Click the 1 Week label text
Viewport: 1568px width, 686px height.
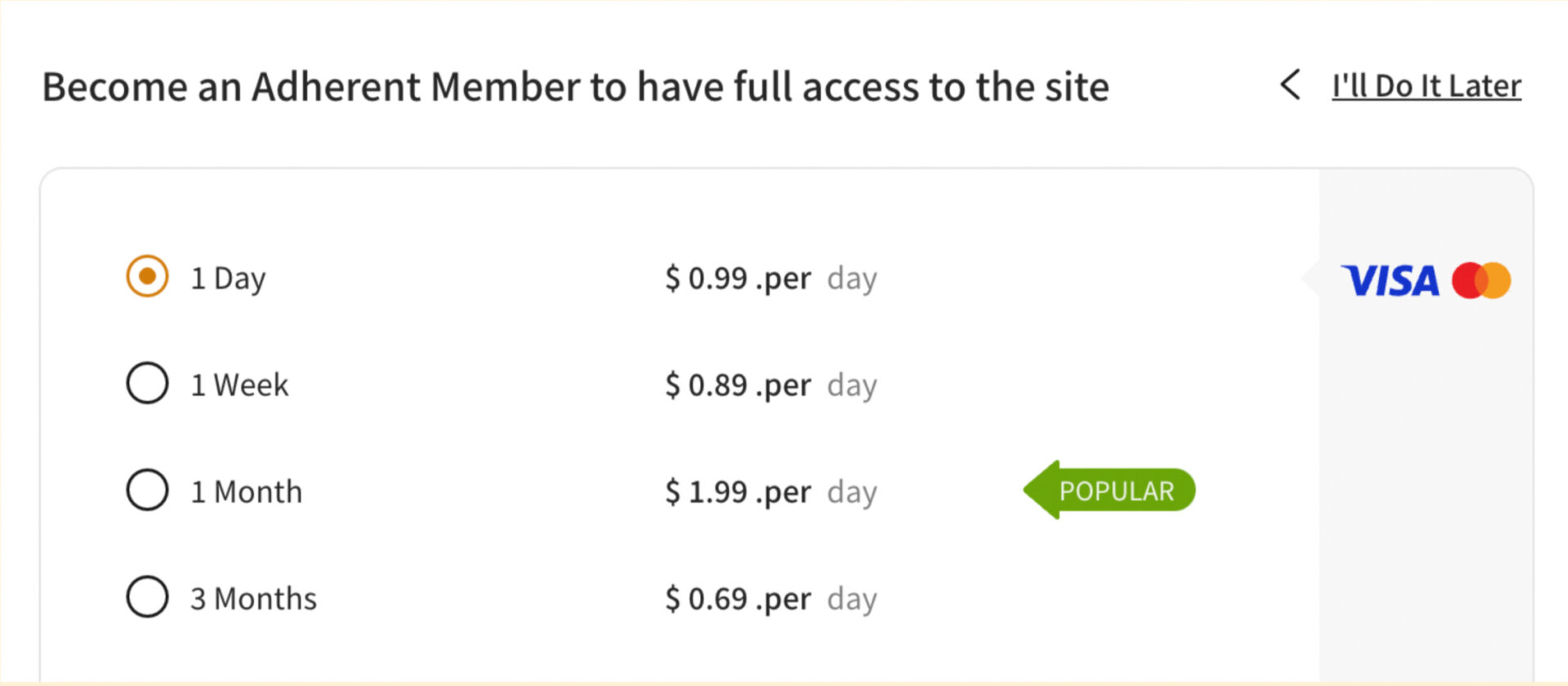point(239,384)
